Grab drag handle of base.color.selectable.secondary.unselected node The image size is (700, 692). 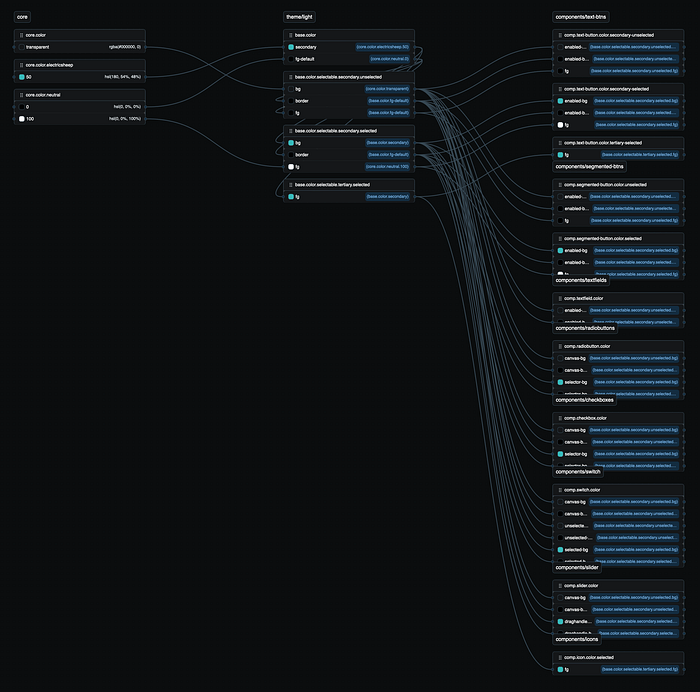(290, 77)
